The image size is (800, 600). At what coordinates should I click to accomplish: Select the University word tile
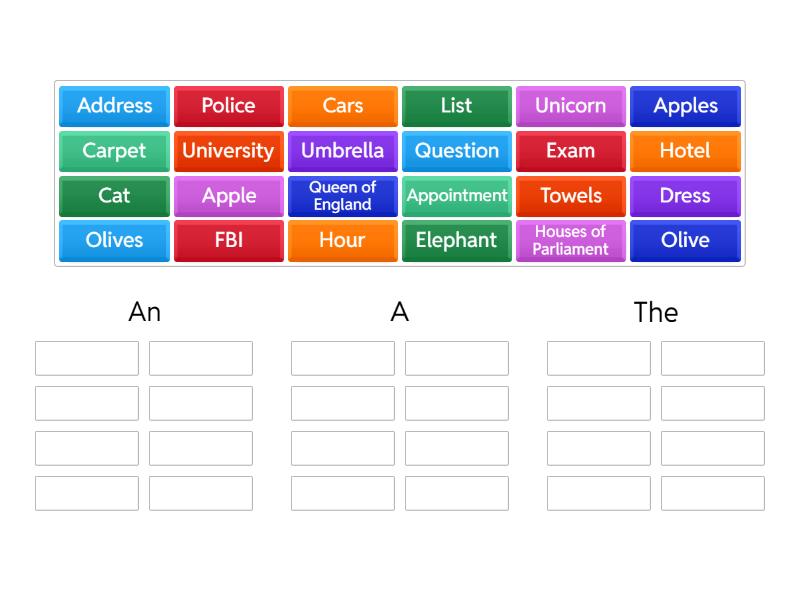pyautogui.click(x=228, y=151)
